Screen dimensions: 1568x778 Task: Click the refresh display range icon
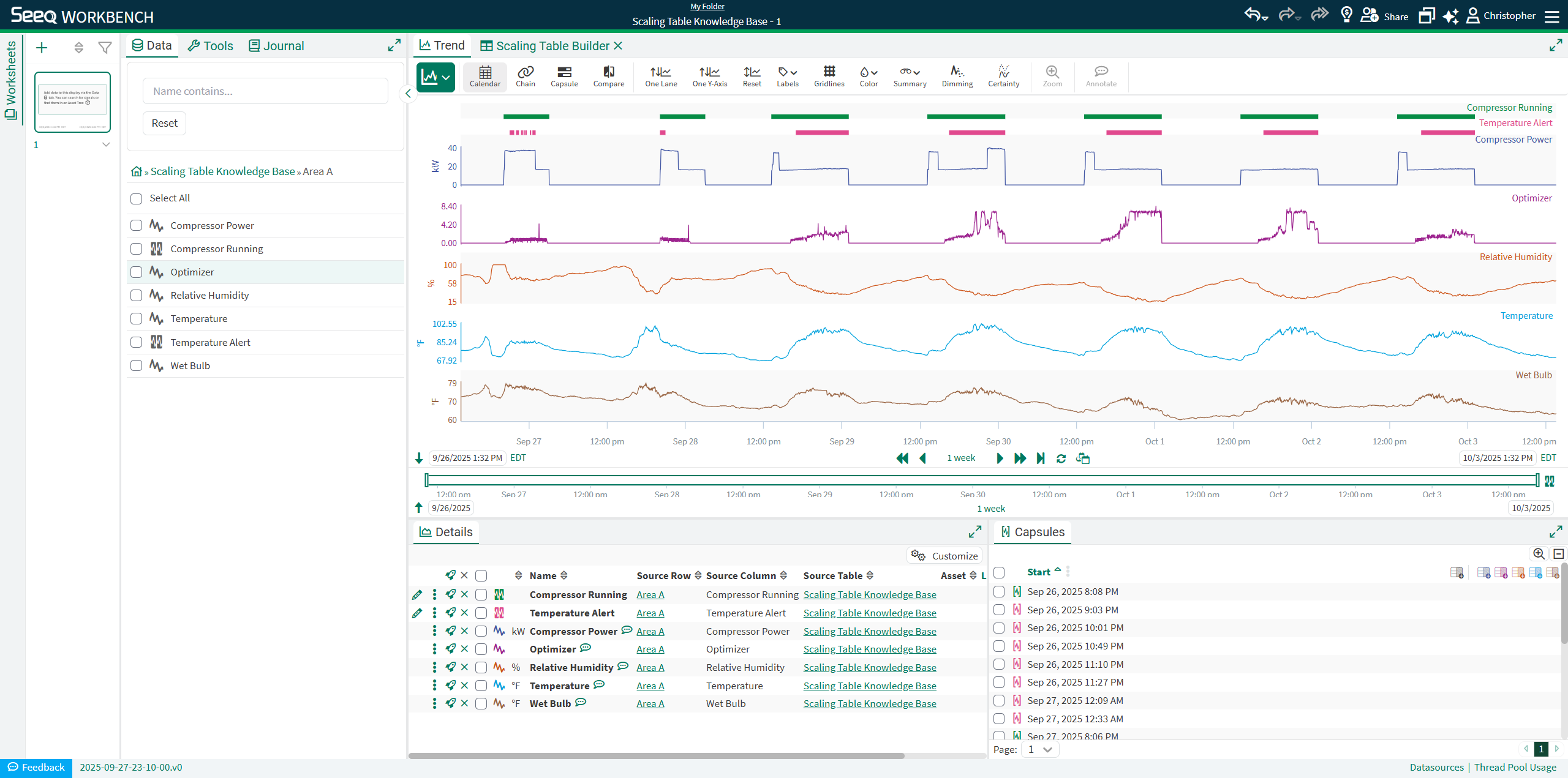(1061, 458)
